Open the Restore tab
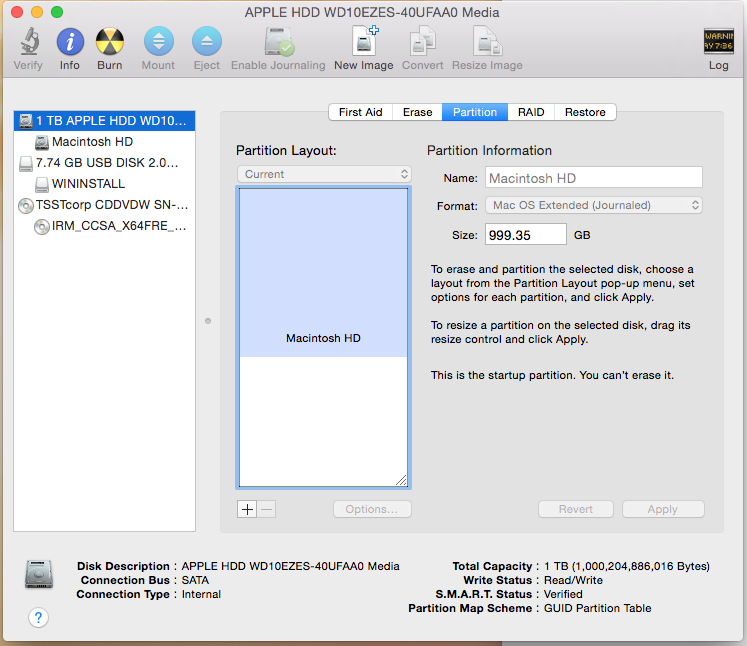This screenshot has width=747, height=646. (x=584, y=112)
